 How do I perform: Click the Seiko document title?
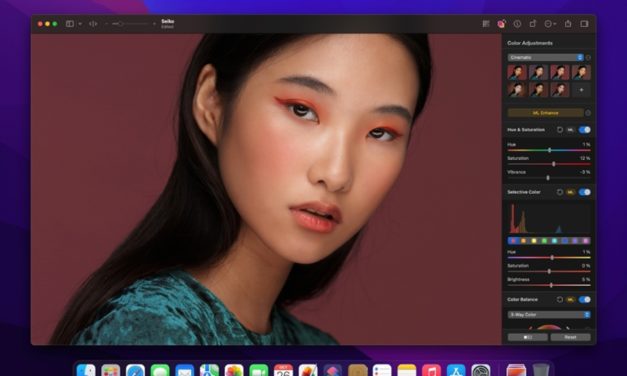tap(168, 21)
